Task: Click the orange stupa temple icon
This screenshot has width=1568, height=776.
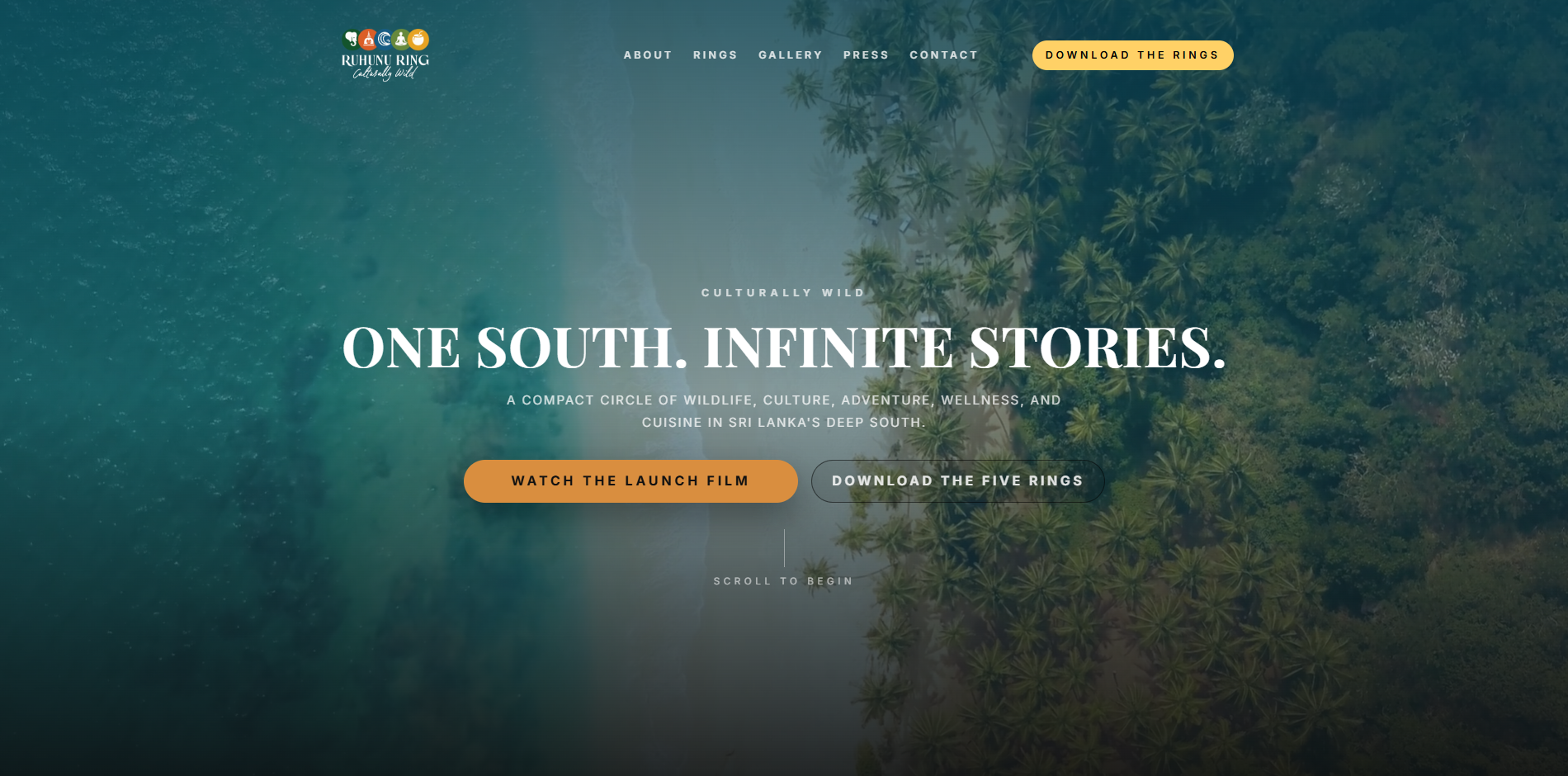Action: point(368,39)
